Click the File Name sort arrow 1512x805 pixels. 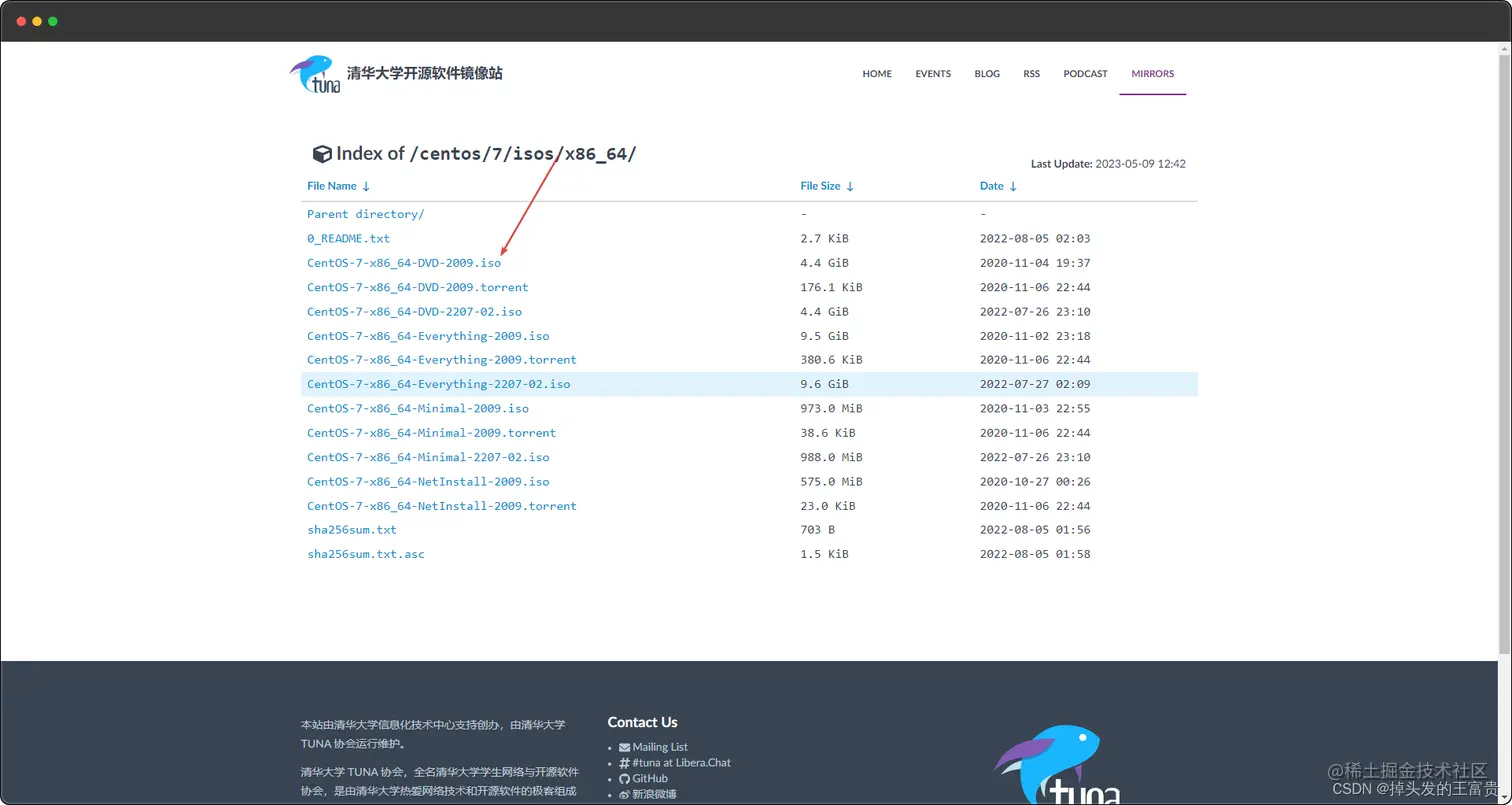point(366,186)
